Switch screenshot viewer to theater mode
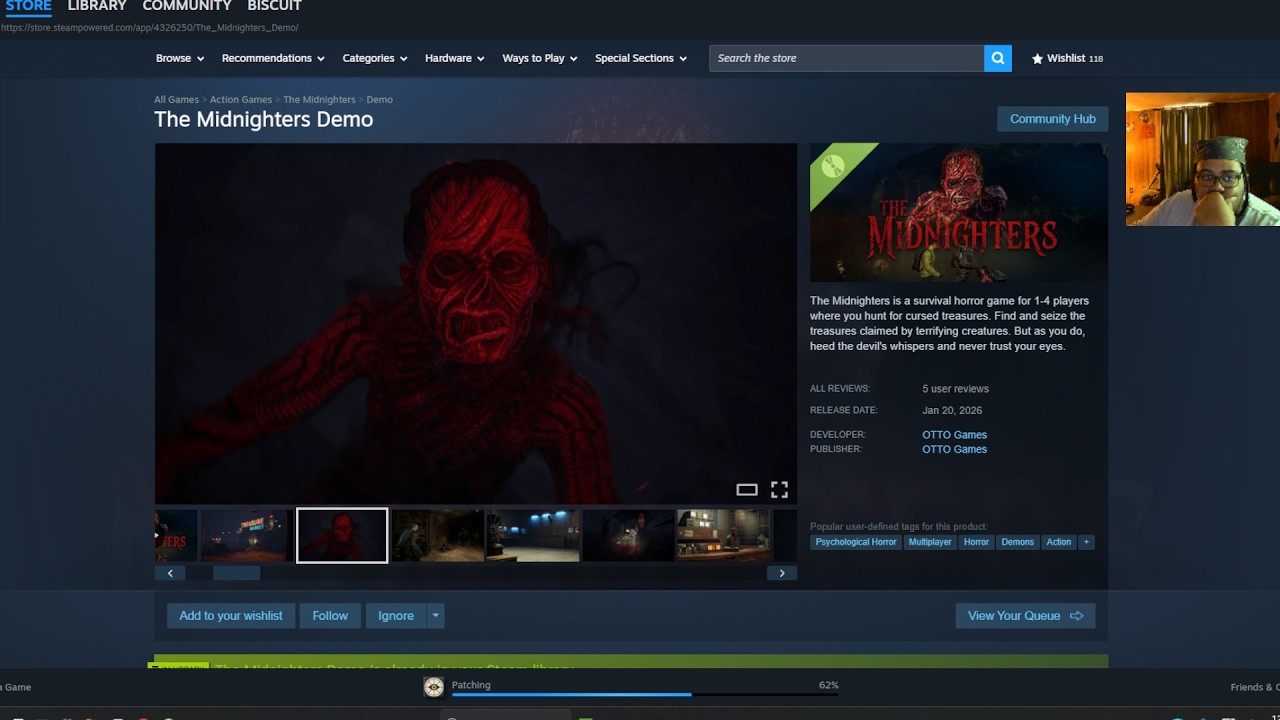Screen dimensions: 1280x720 pyautogui.click(x=747, y=489)
